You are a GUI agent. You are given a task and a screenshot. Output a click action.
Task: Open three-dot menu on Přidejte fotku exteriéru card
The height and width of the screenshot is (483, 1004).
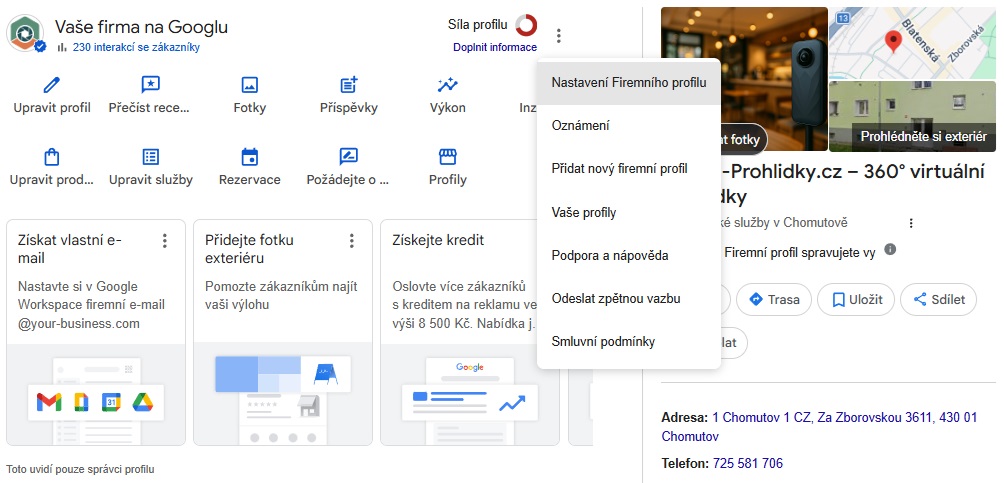tap(351, 241)
